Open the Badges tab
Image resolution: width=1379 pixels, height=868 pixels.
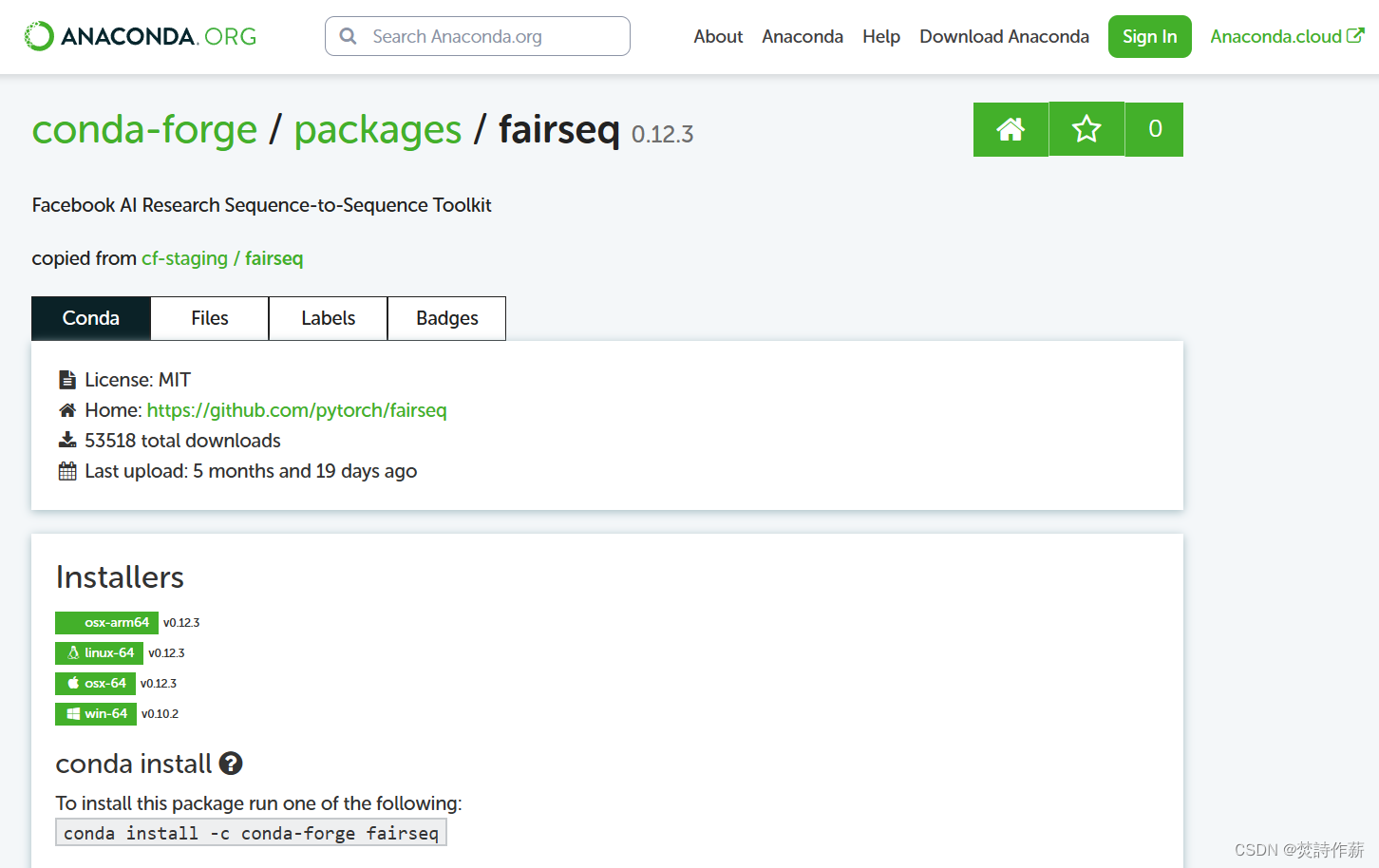446,318
